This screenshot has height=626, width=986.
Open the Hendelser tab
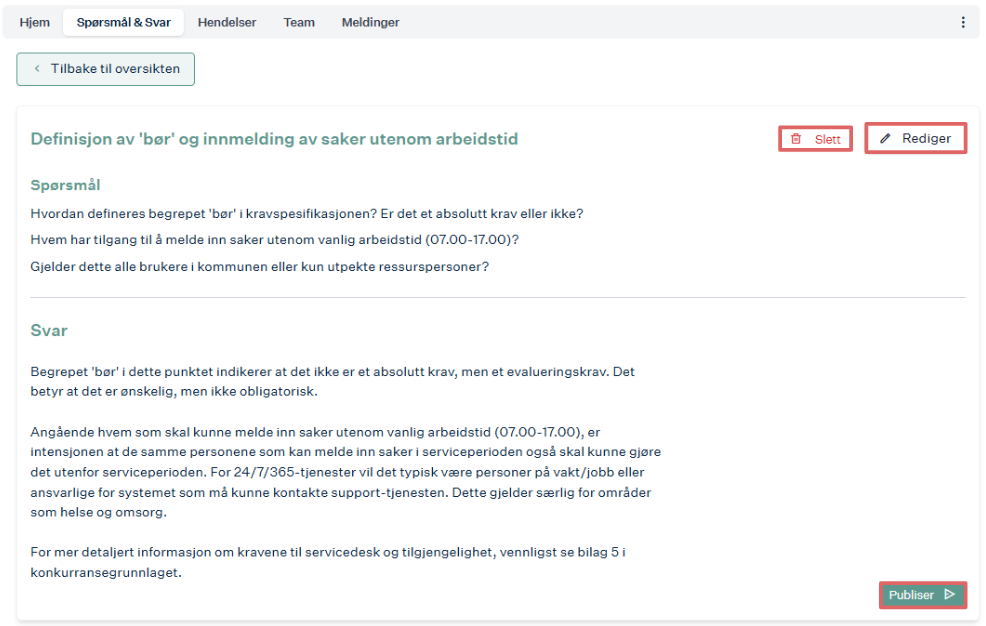227,23
